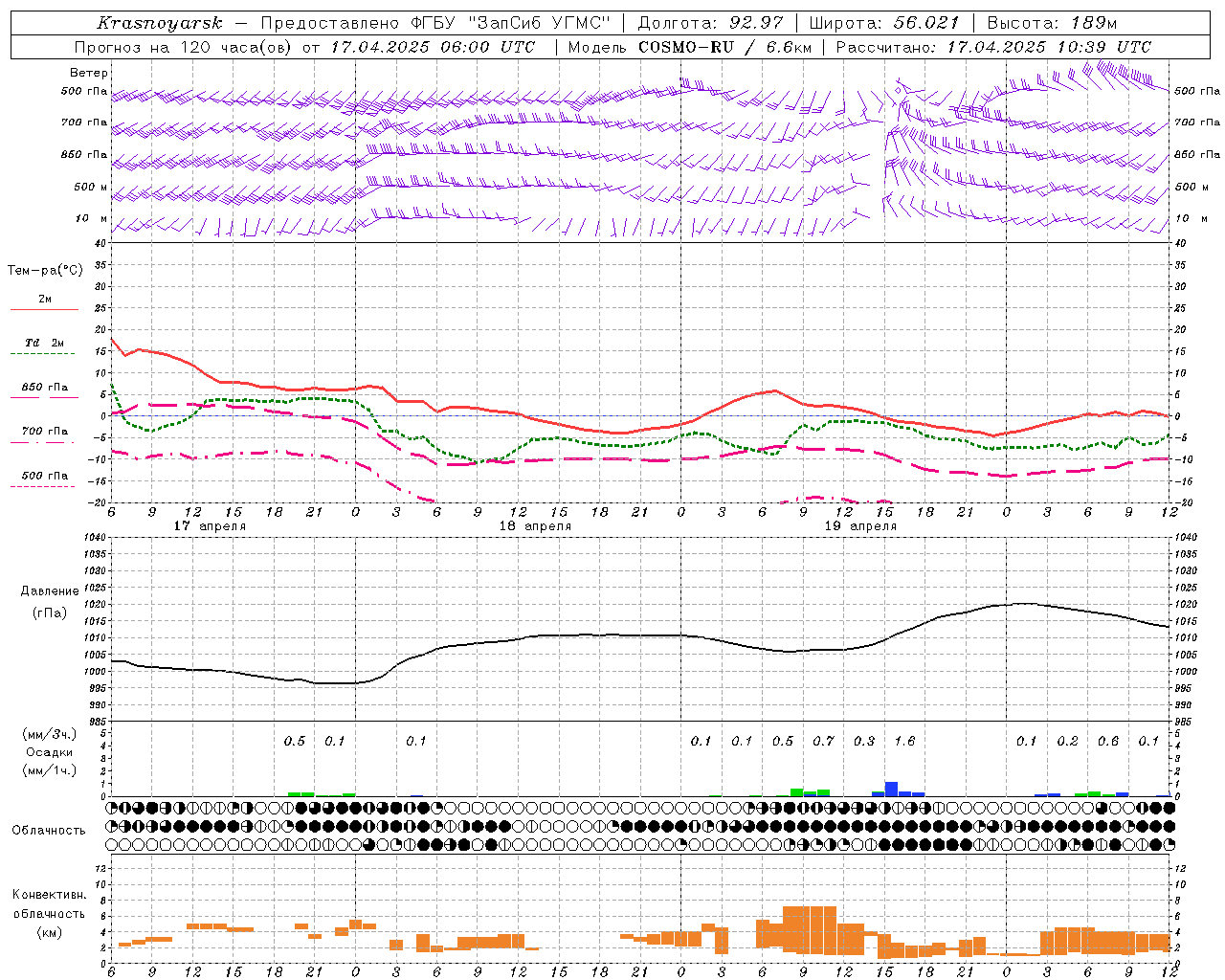Click the Krasnoyarsk station title
Viewport: 1225px width, 980px height.
tap(160, 23)
